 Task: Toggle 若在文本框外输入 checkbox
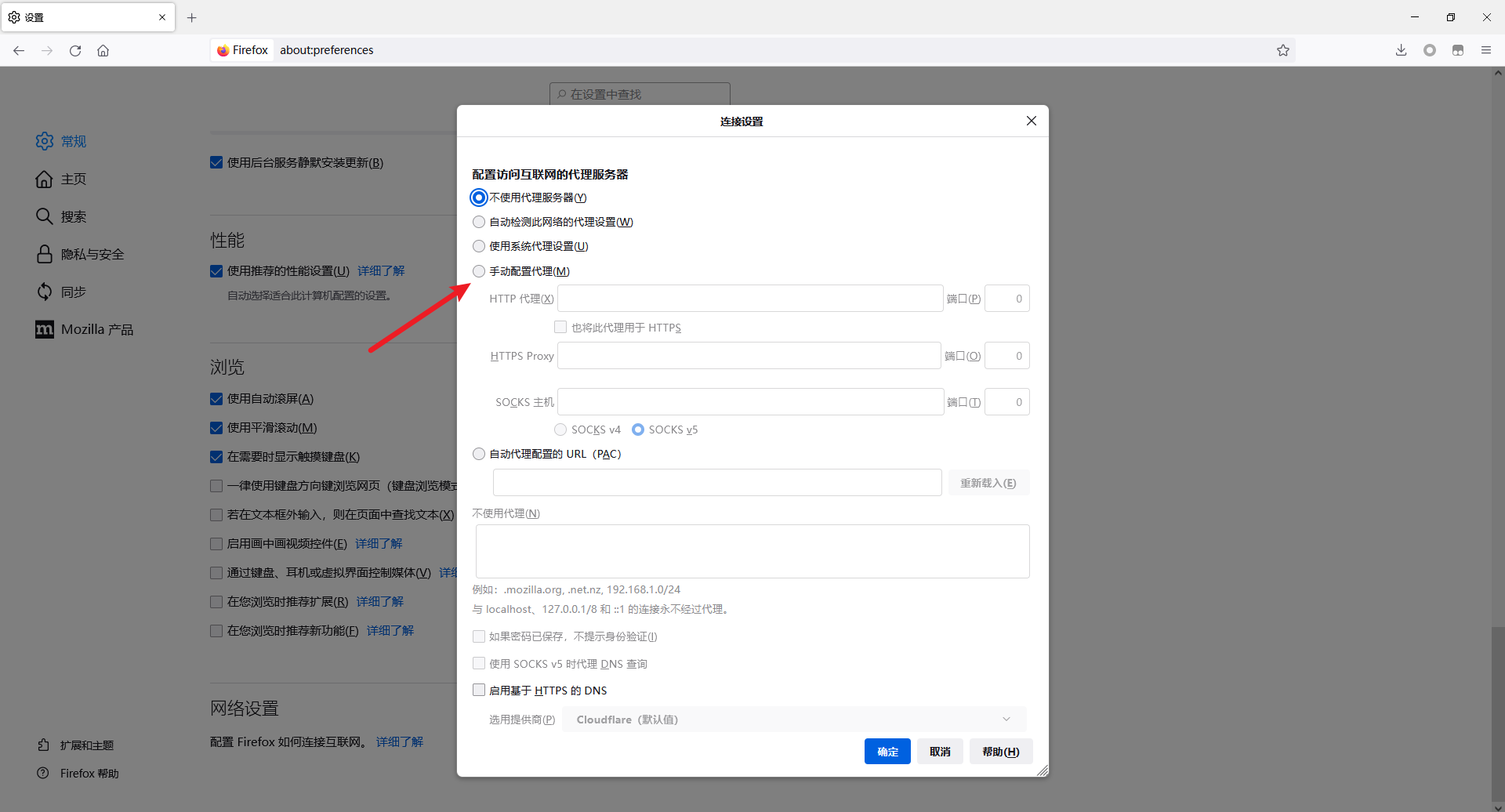pyautogui.click(x=216, y=515)
